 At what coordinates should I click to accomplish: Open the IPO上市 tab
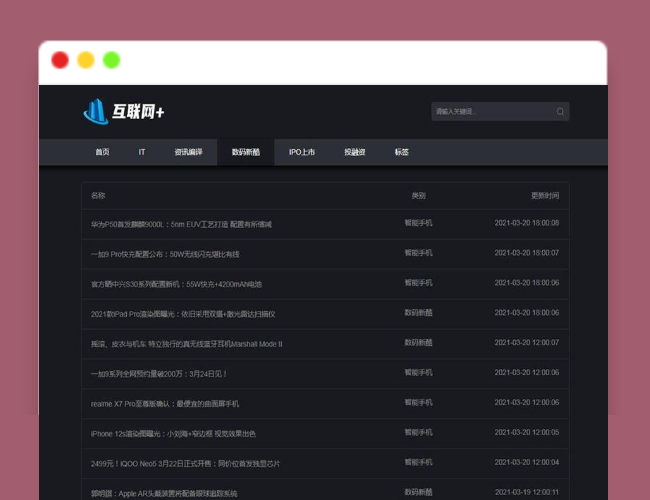point(302,152)
